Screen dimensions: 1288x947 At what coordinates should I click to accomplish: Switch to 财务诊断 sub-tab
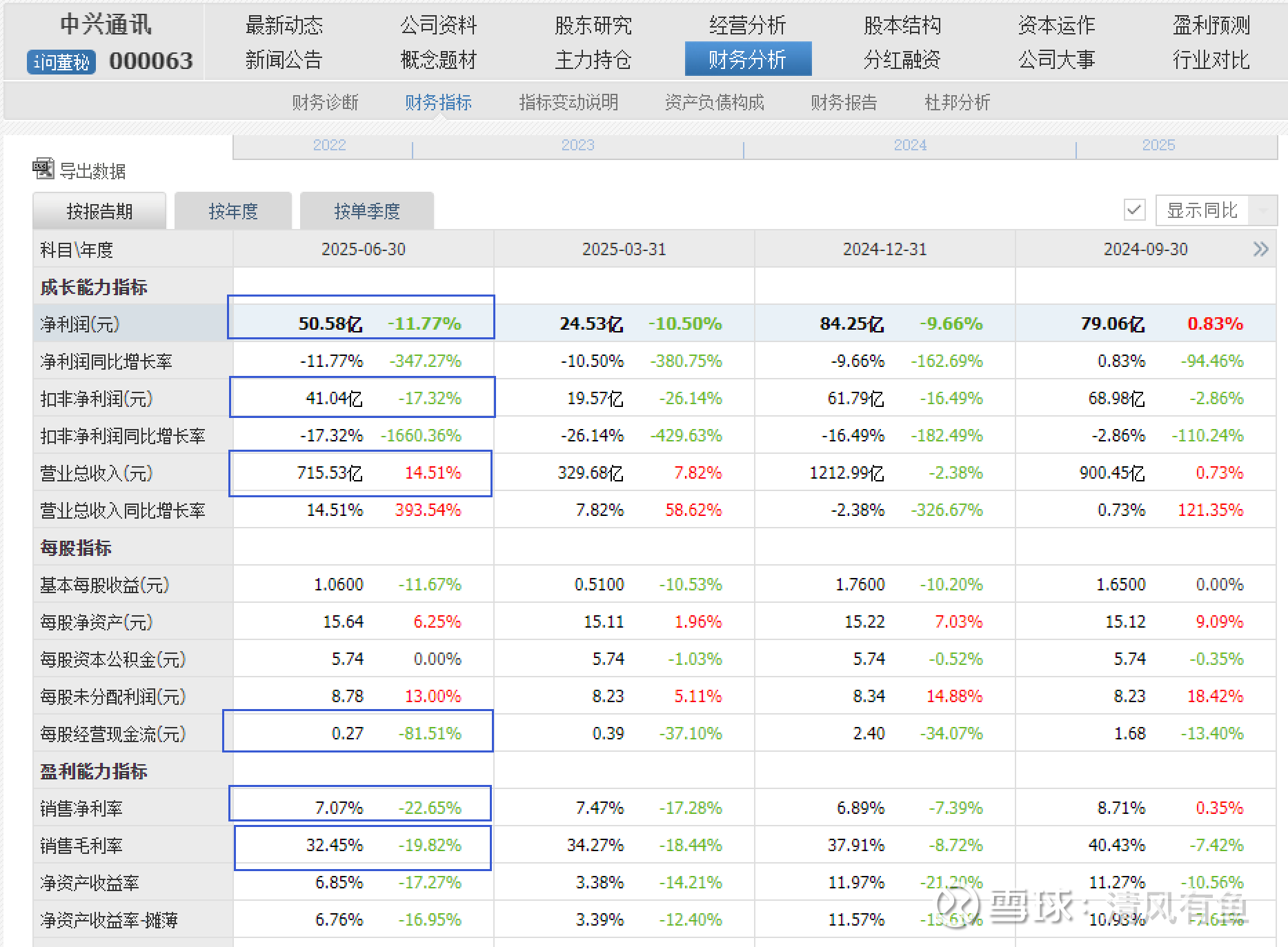(x=326, y=103)
